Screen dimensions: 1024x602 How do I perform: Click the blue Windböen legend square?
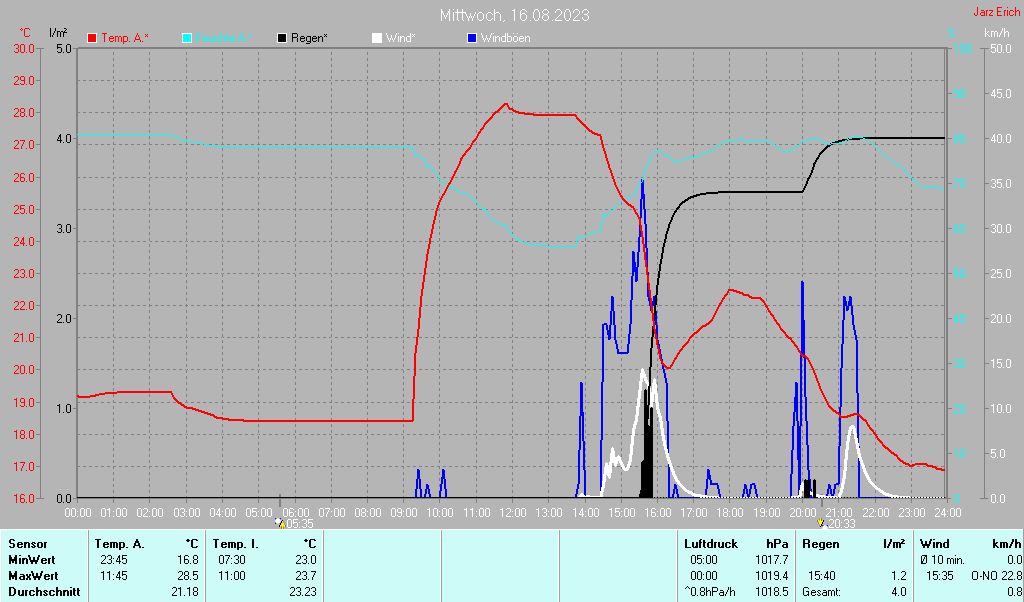(472, 38)
